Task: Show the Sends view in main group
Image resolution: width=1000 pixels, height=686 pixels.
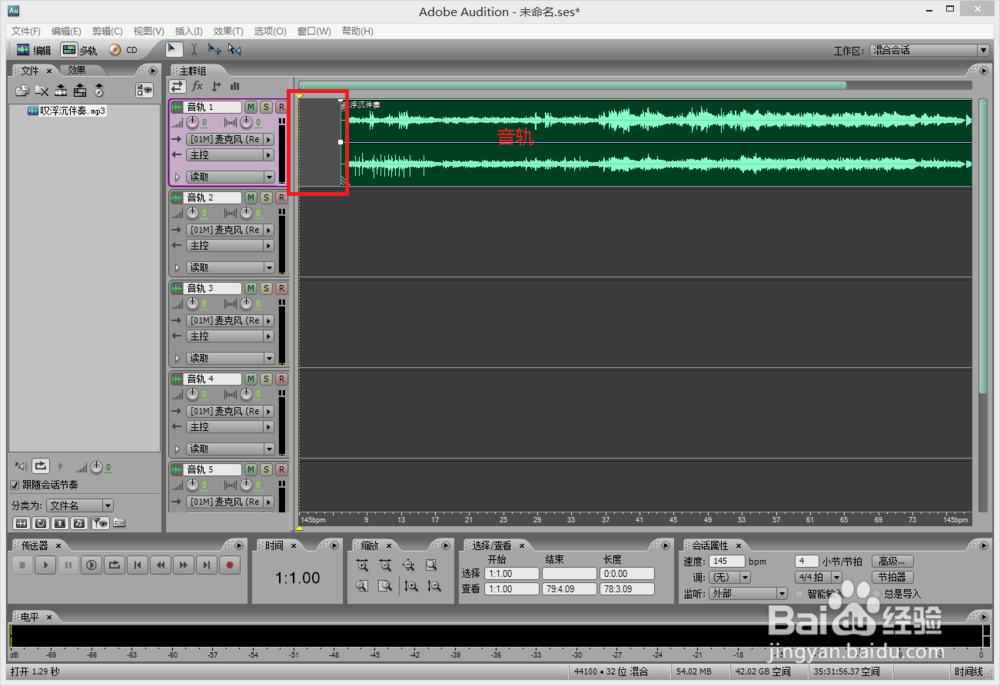Action: (216, 86)
